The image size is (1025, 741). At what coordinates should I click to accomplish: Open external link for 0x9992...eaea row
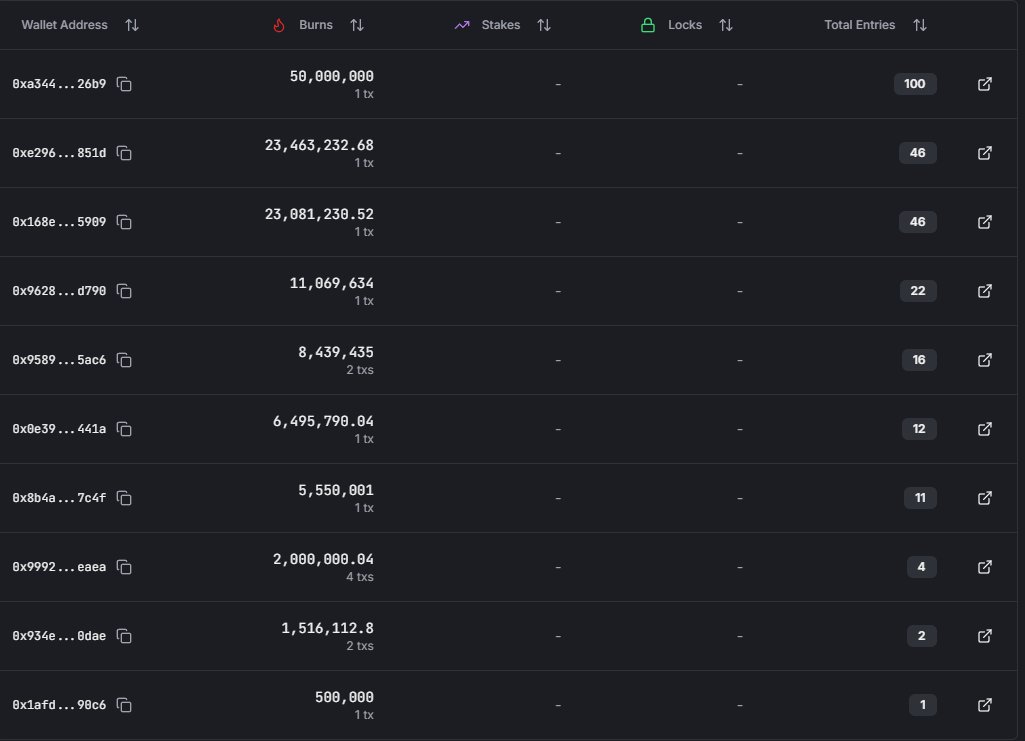click(984, 567)
